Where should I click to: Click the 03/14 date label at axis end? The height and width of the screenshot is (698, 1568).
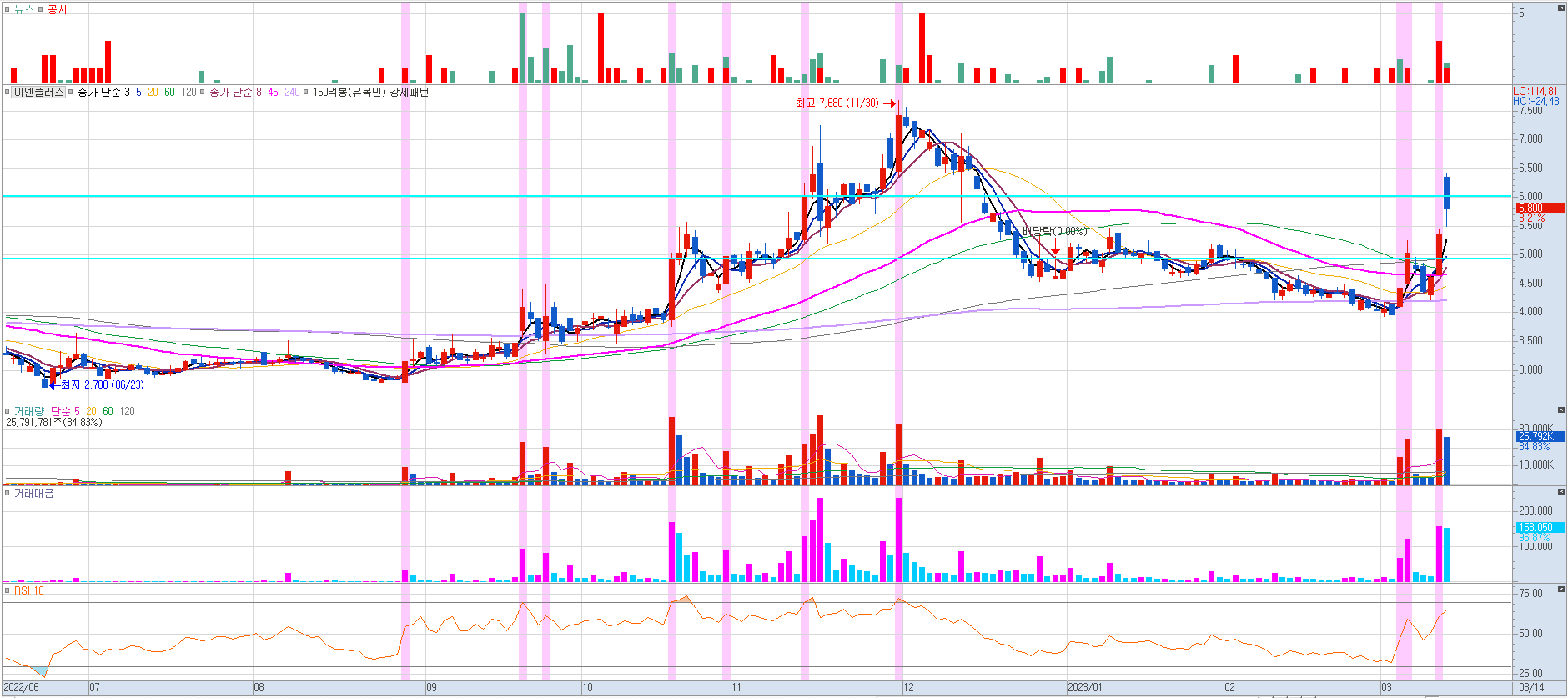tap(1531, 688)
